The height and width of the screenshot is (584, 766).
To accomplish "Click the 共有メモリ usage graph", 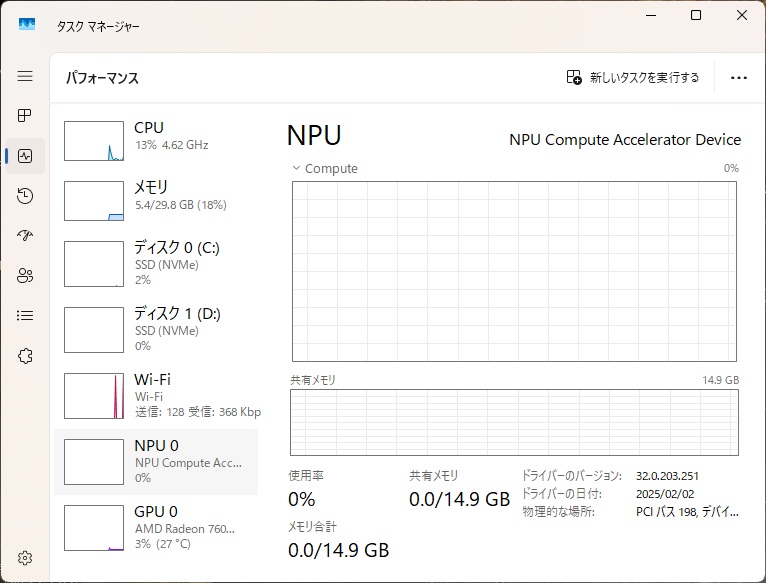I will [x=514, y=423].
